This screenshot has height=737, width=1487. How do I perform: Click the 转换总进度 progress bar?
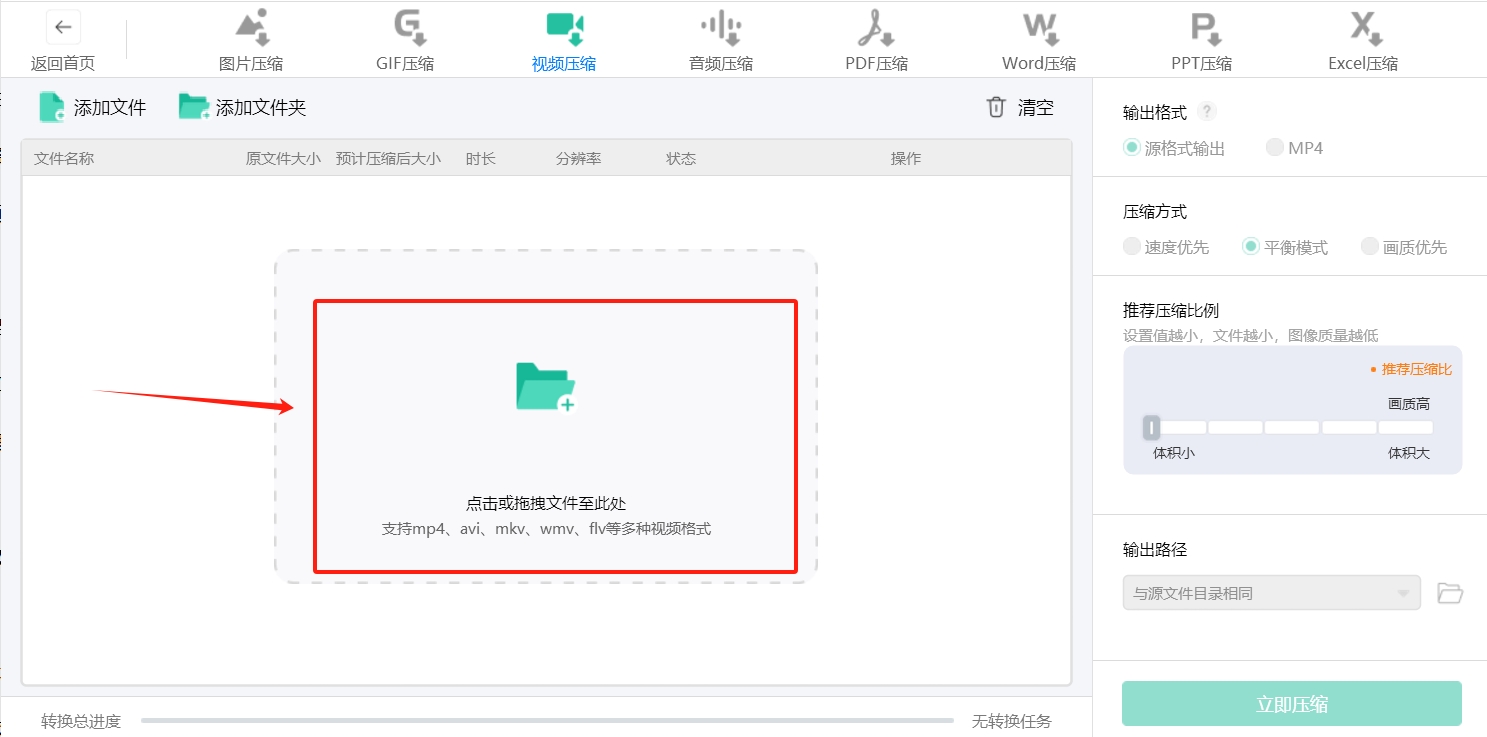coord(547,720)
